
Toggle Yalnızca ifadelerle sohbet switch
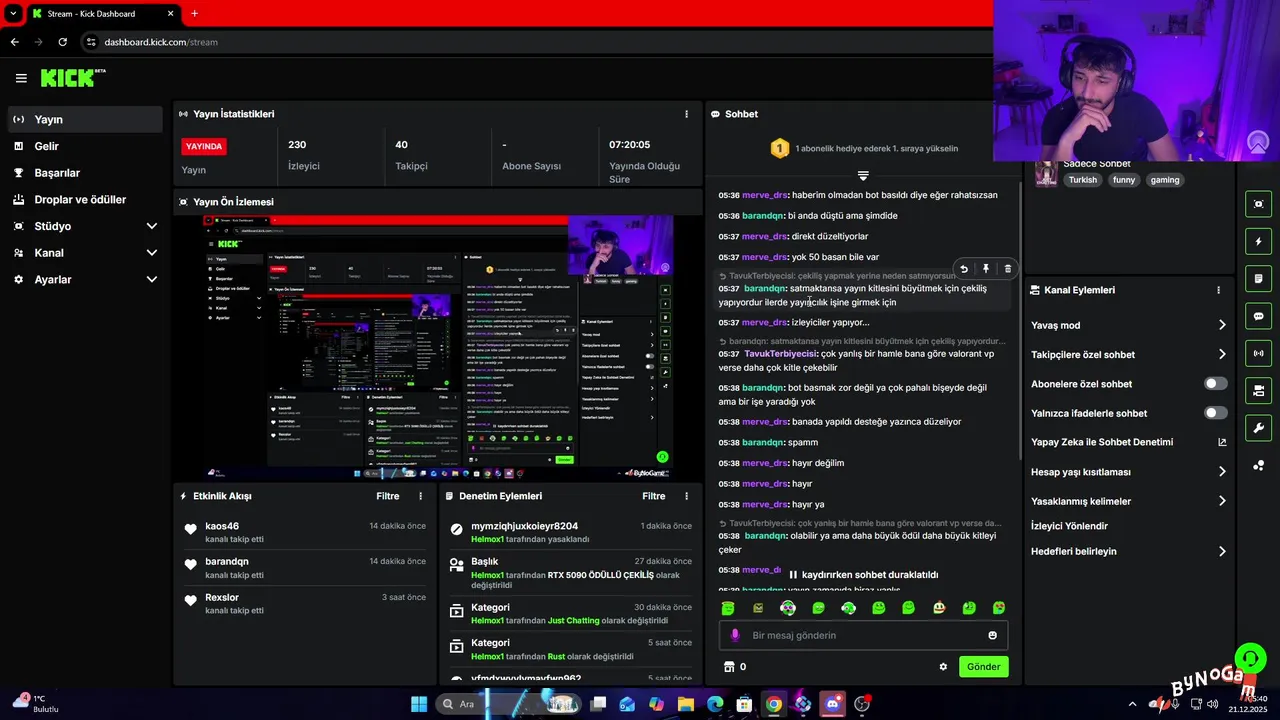coord(1215,413)
